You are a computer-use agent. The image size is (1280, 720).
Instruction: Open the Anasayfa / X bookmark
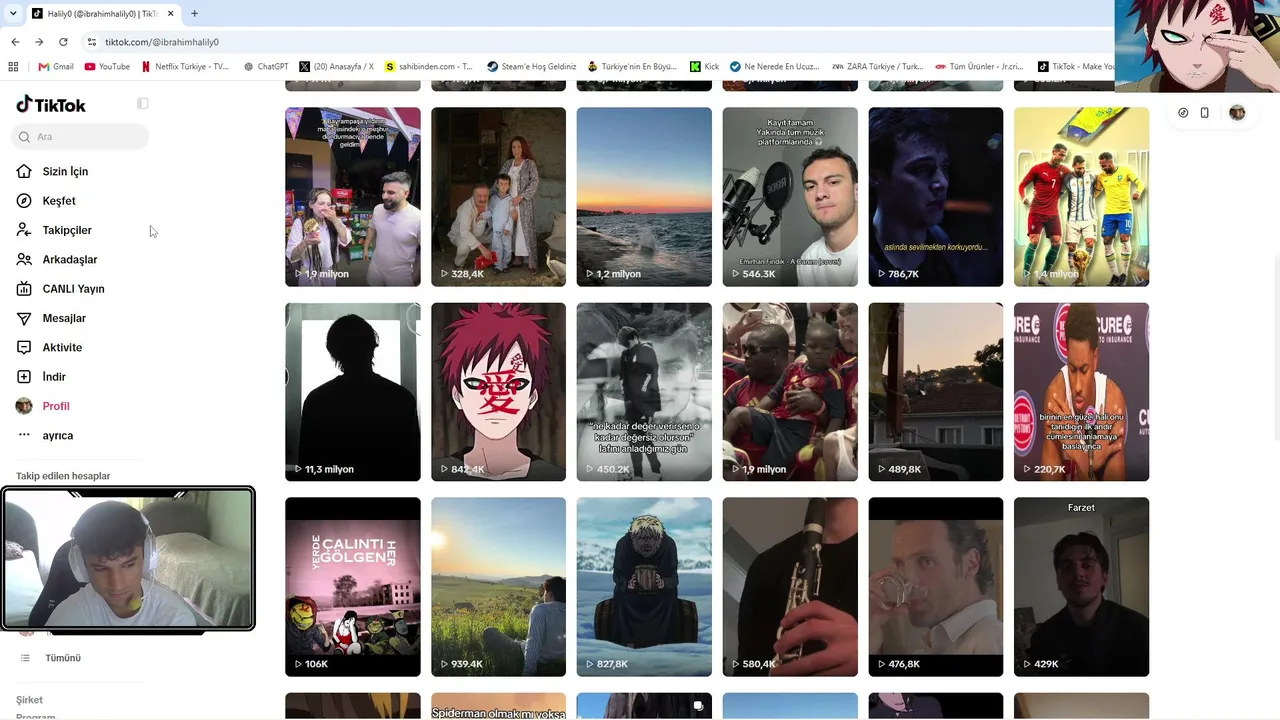(x=336, y=67)
